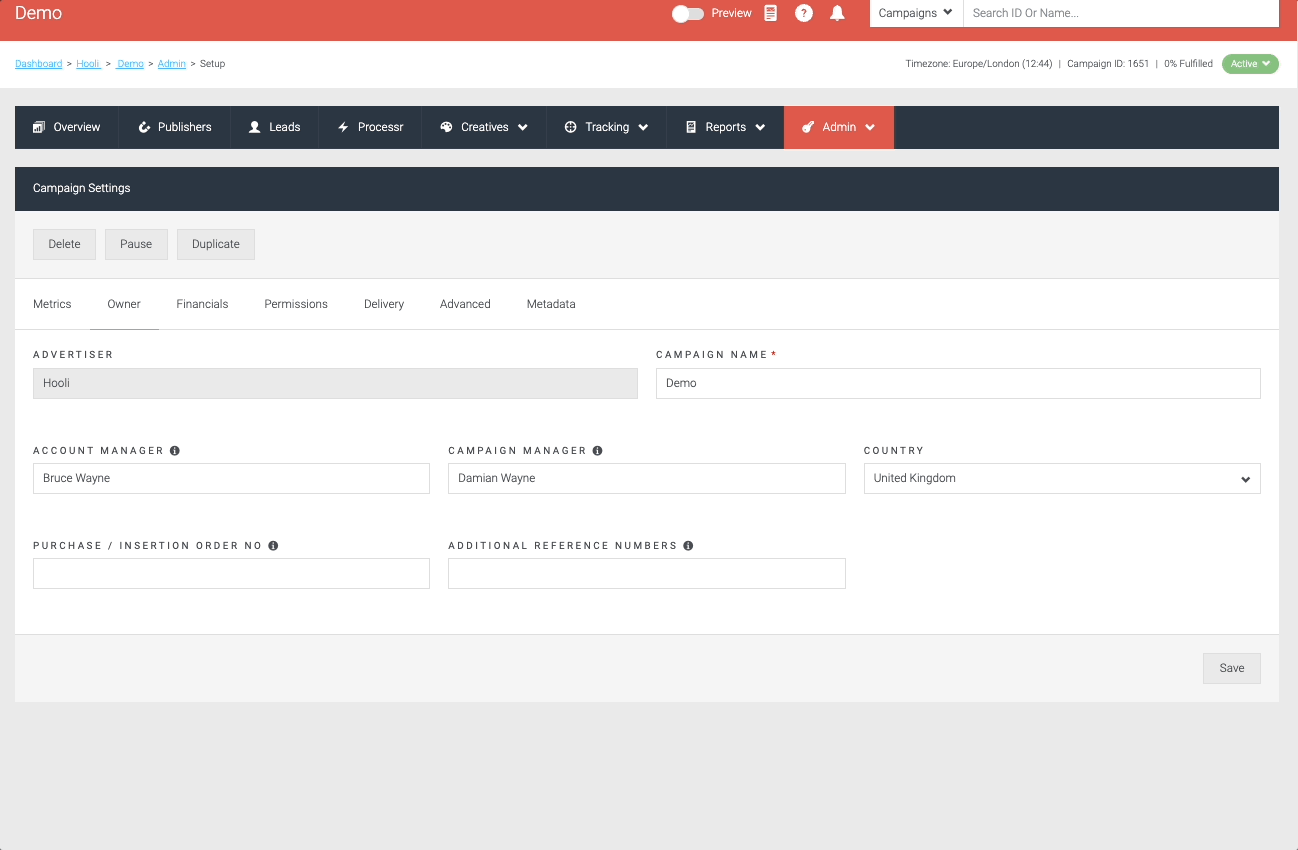The height and width of the screenshot is (850, 1298).
Task: Open the document notes icon in header
Action: coord(770,13)
